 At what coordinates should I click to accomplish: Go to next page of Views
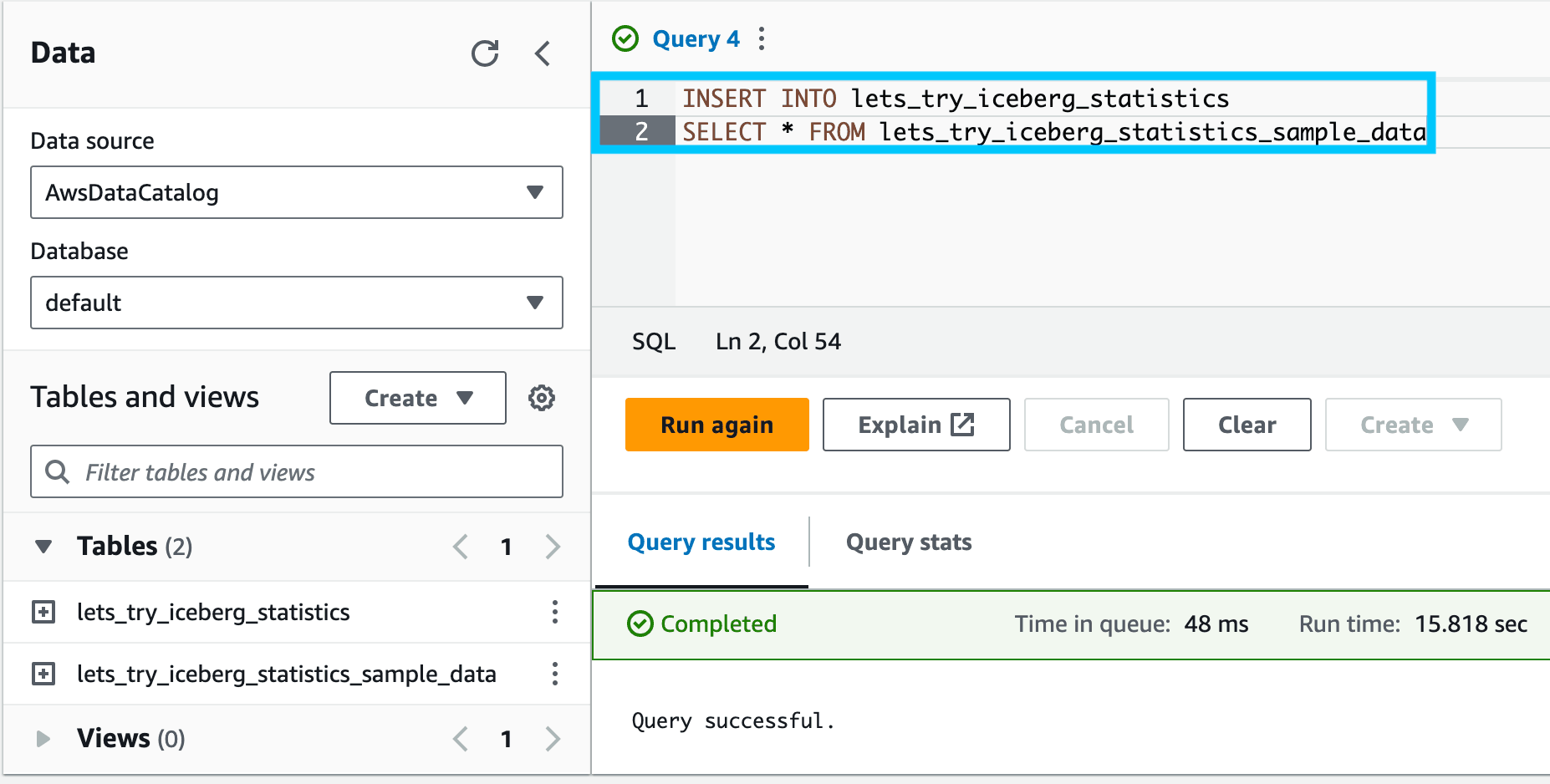(x=552, y=739)
